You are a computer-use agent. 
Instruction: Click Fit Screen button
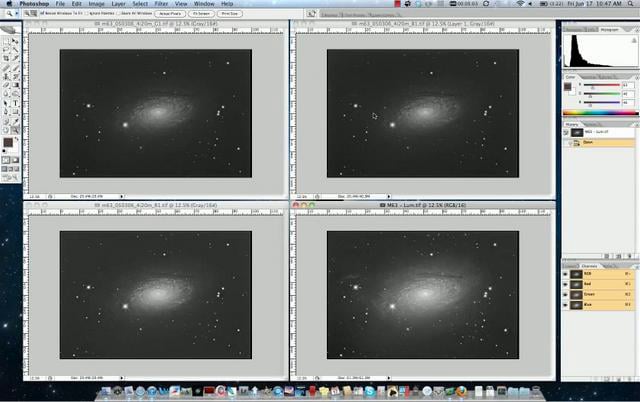[201, 13]
